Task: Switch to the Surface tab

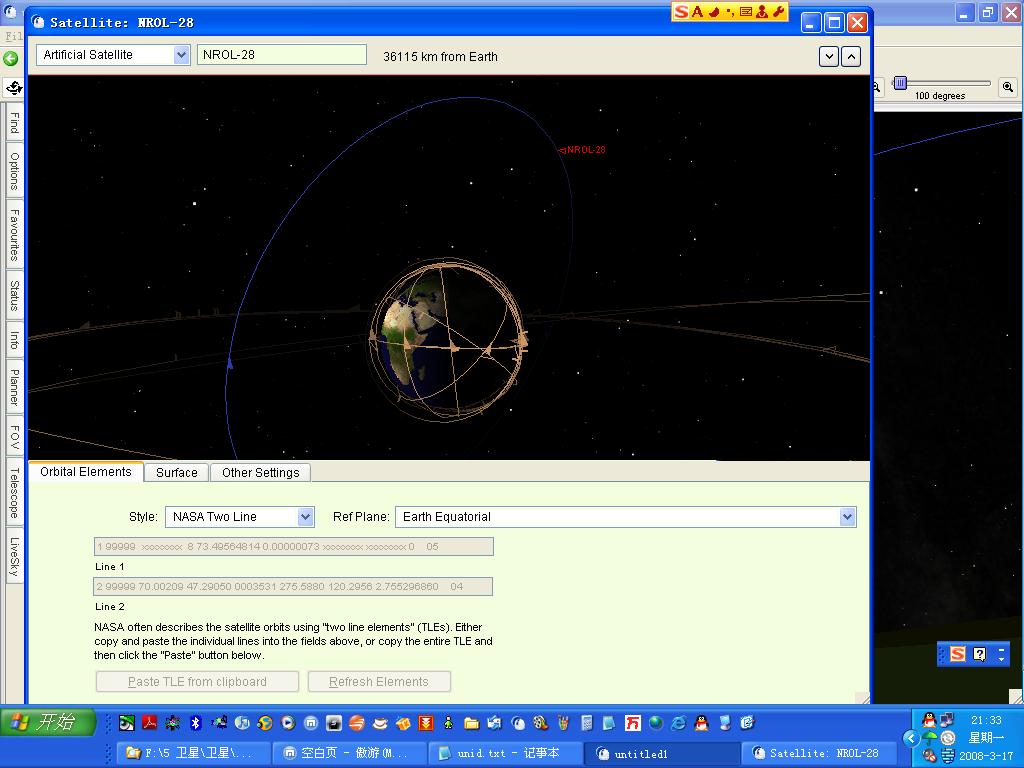Action: [x=176, y=473]
